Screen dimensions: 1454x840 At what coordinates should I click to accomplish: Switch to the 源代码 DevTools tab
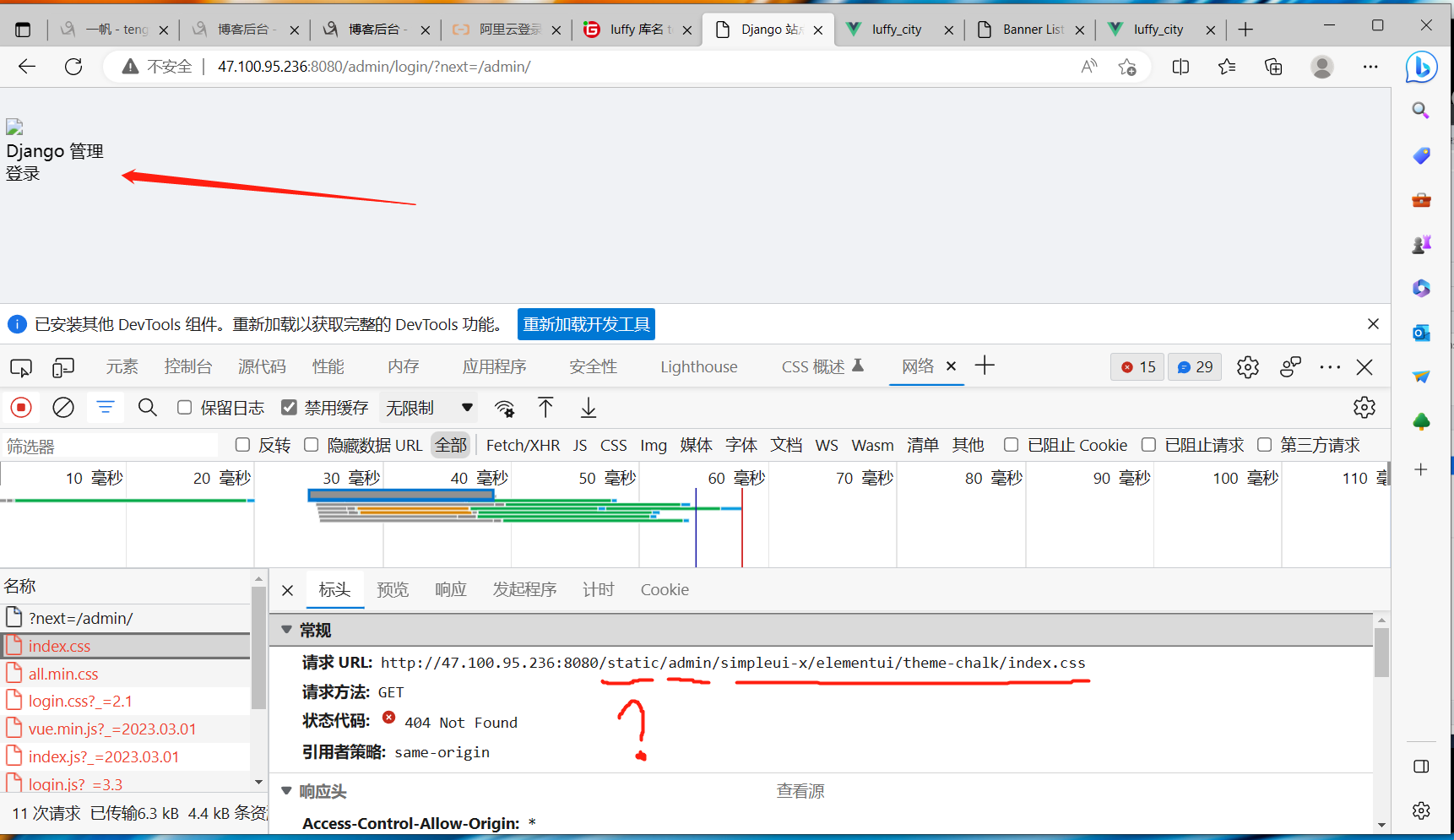pyautogui.click(x=262, y=366)
